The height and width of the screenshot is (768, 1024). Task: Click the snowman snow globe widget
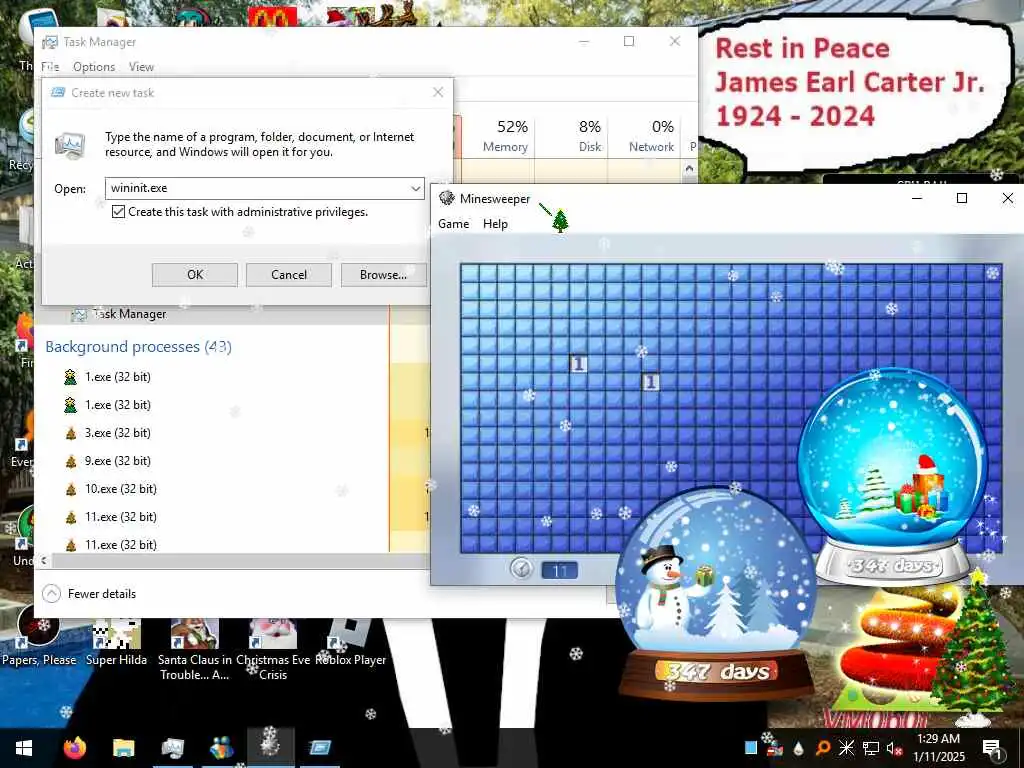click(x=716, y=593)
